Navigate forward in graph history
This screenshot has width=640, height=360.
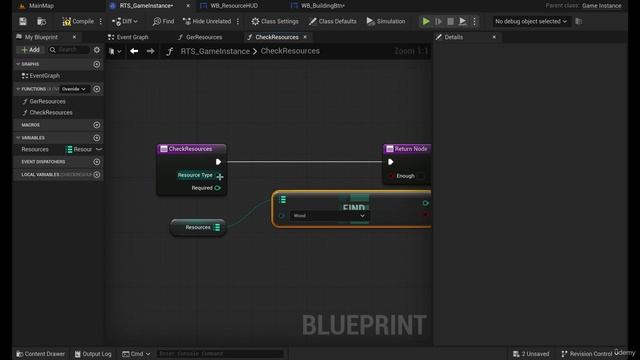tap(151, 51)
